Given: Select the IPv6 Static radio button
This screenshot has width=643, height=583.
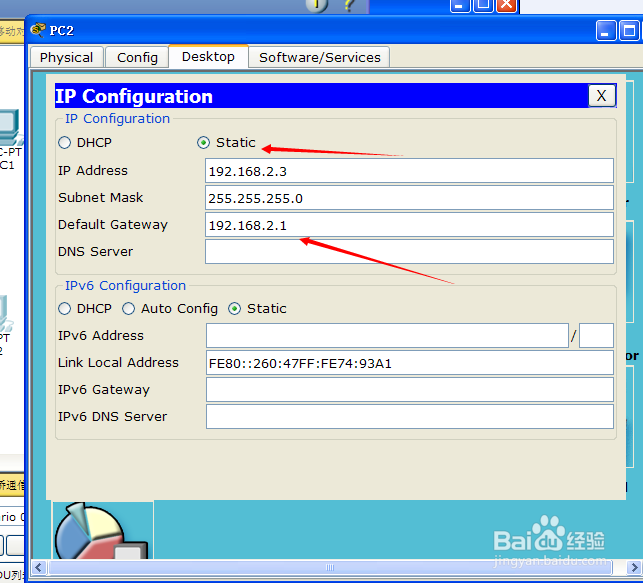Looking at the screenshot, I should (235, 309).
